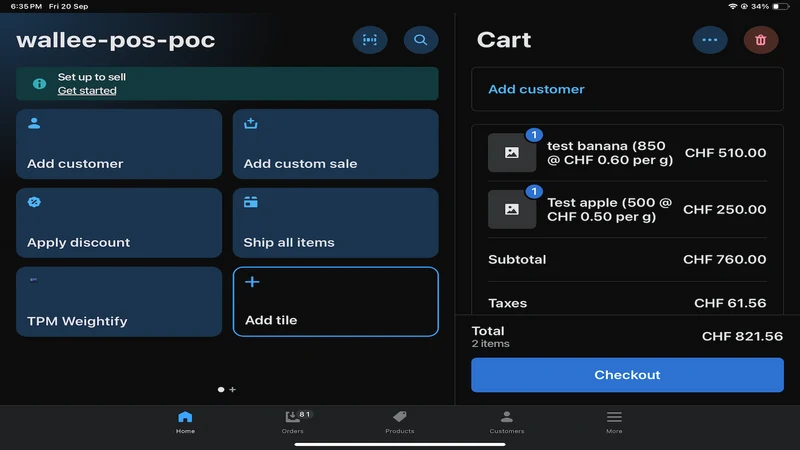The image size is (800, 450).
Task: Tap quantity badge on Test apple item
Action: point(534,191)
